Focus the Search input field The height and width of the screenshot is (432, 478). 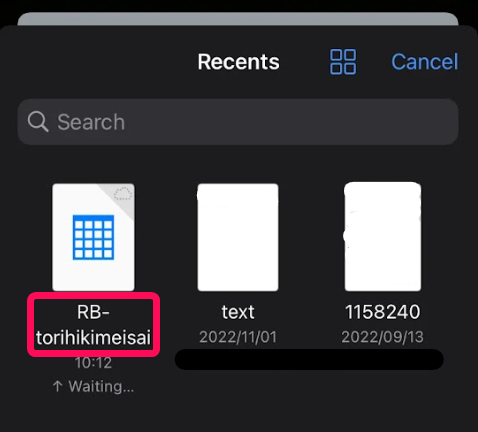coord(238,122)
